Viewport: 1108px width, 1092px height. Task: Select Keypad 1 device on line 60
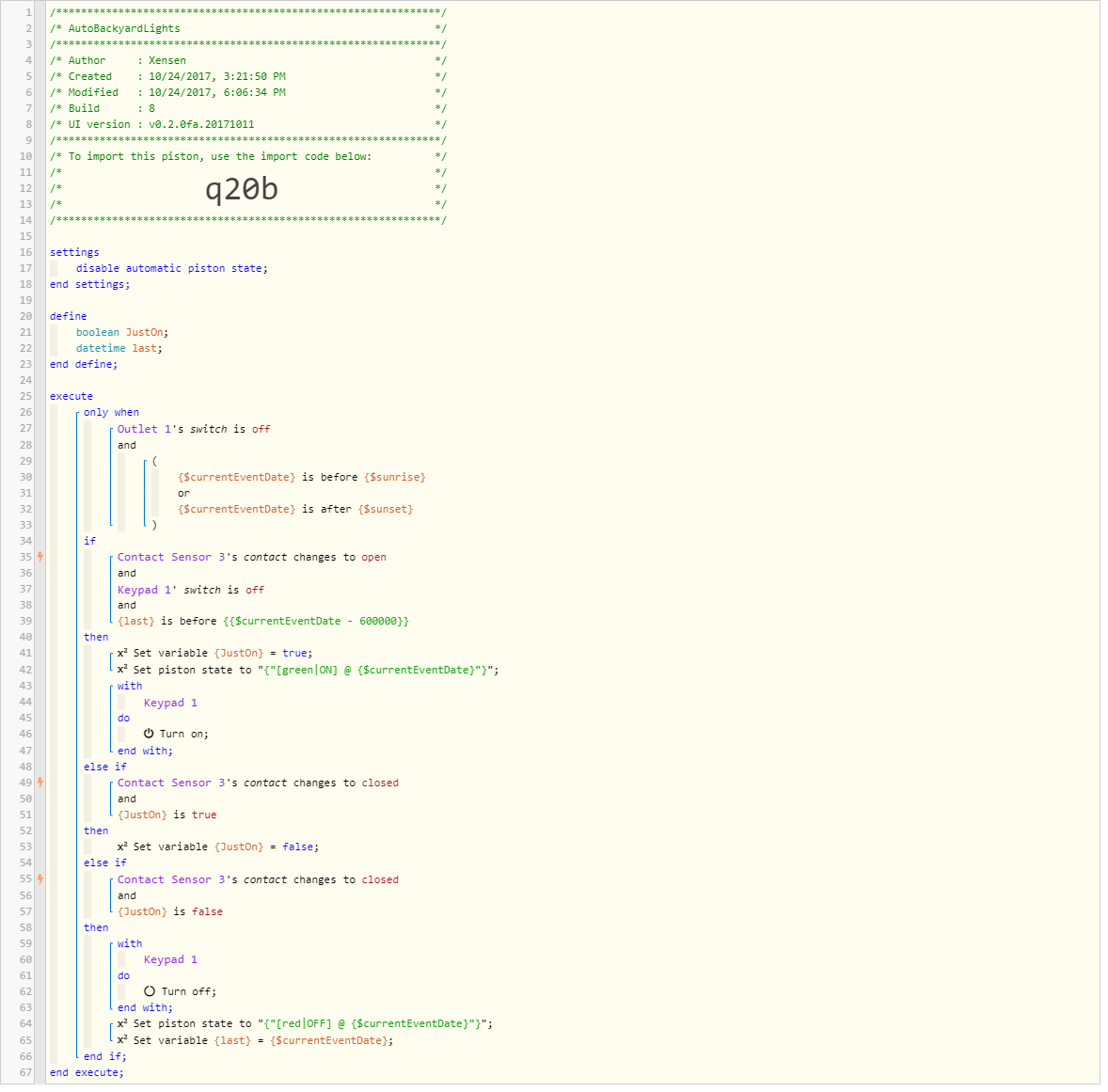(170, 959)
